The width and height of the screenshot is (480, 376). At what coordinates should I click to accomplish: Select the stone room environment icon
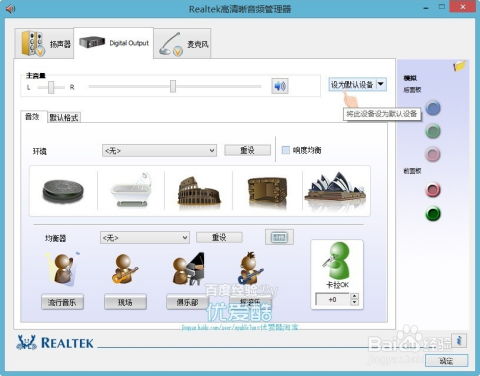click(x=267, y=190)
